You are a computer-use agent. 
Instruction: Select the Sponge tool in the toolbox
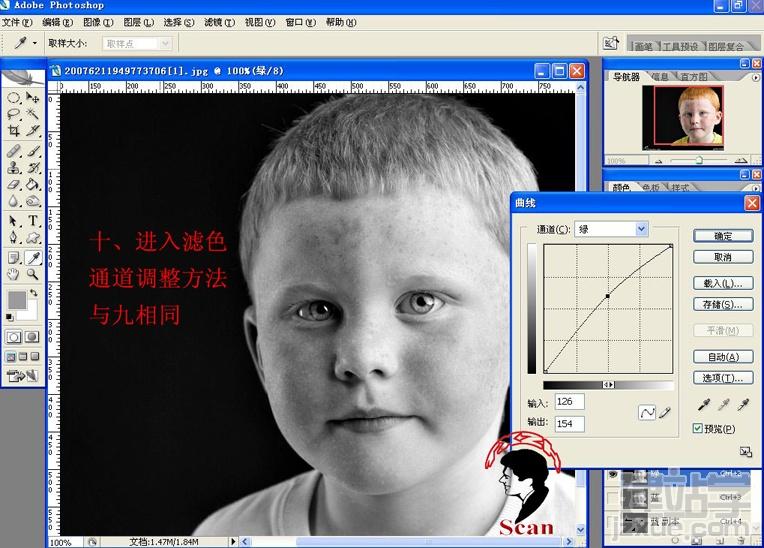[33, 201]
